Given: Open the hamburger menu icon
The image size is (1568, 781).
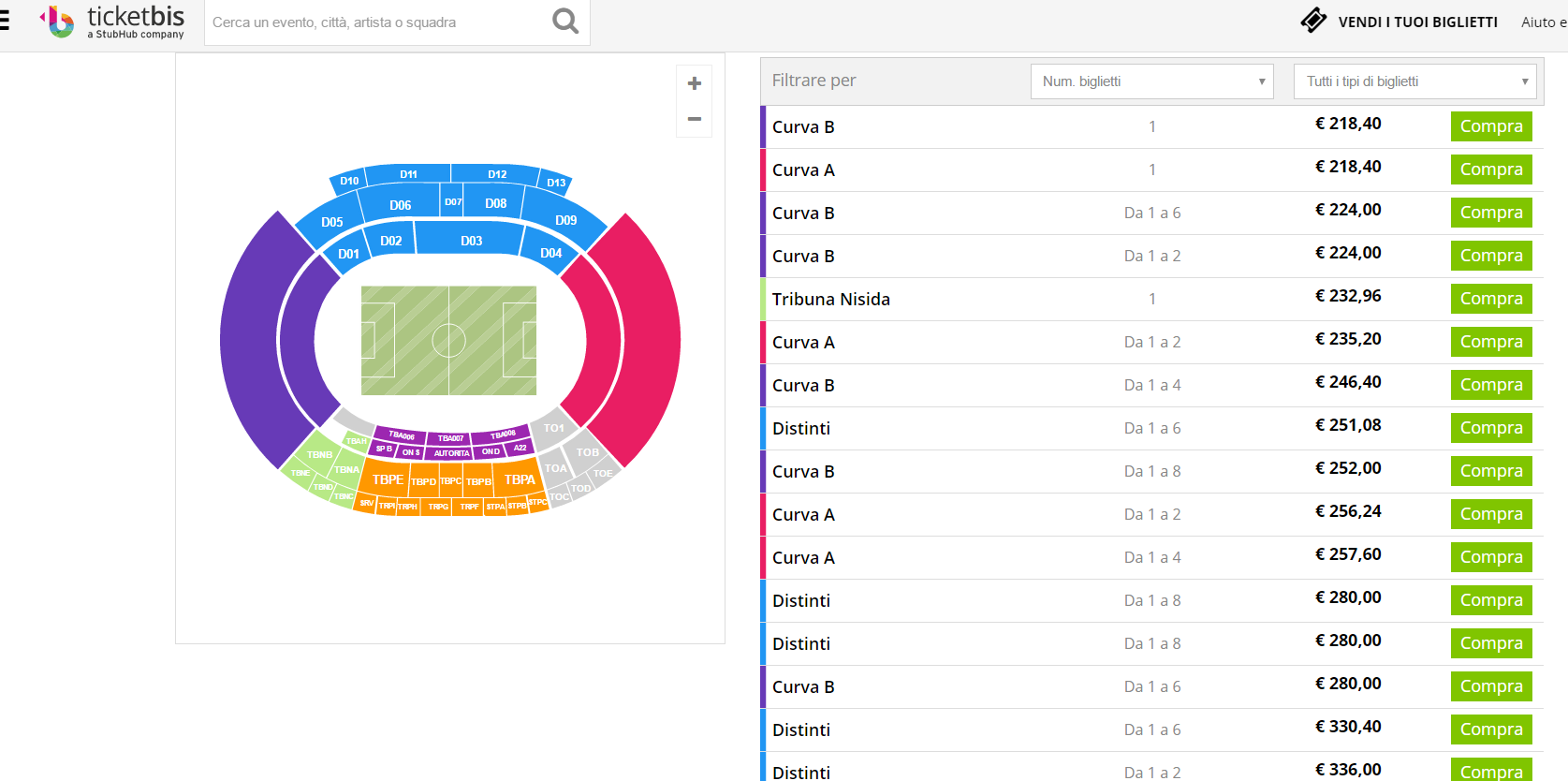Looking at the screenshot, I should (x=5, y=21).
